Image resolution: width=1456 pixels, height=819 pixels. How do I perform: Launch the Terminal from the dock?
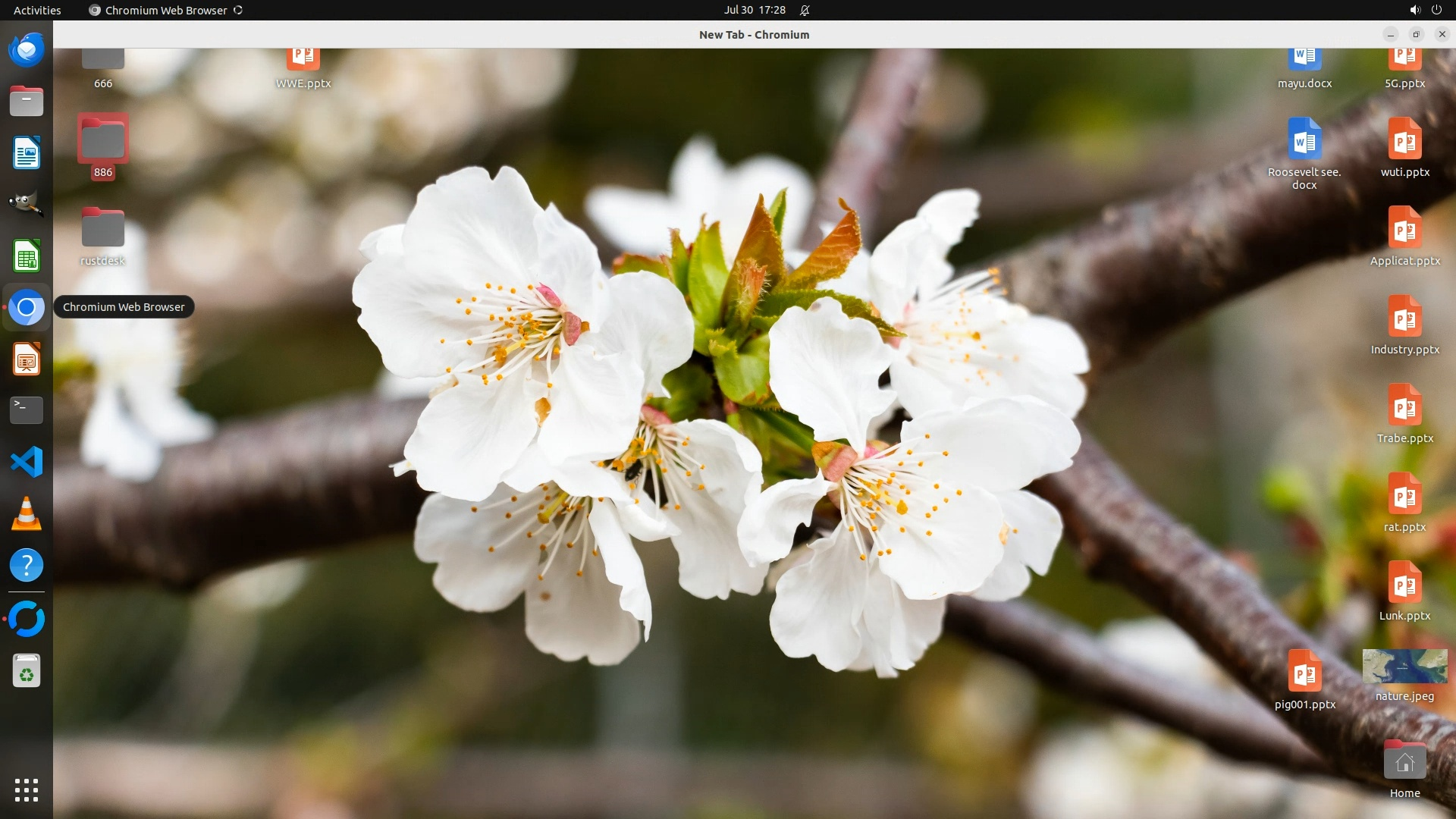point(27,410)
